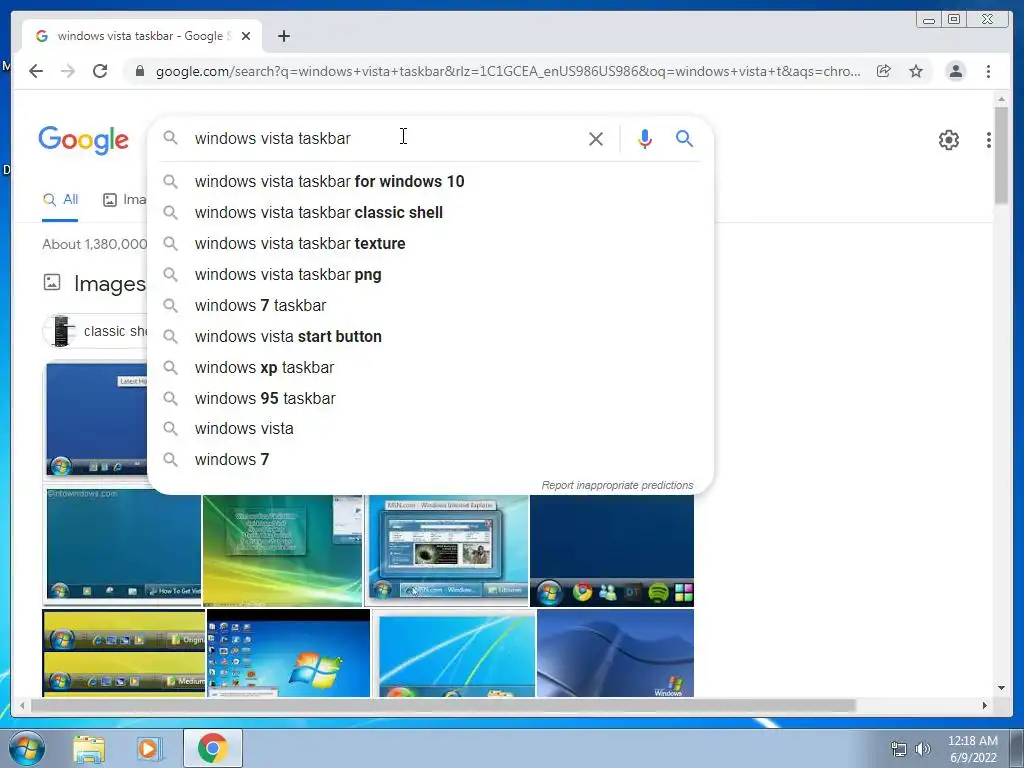The image size is (1024, 768).
Task: Select the Chrome taskbar button
Action: click(x=213, y=748)
